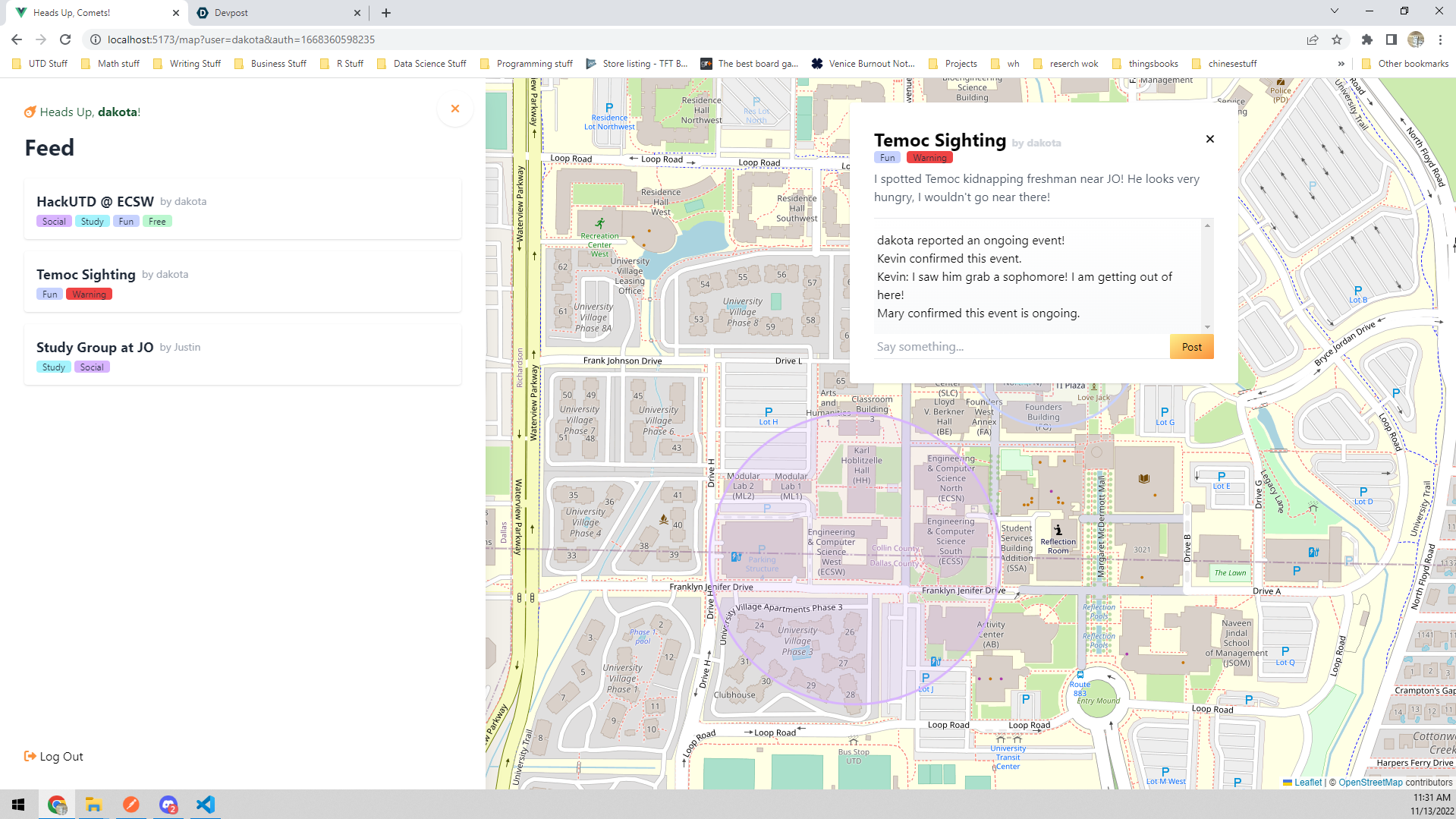Post the comment with Post button
The width and height of the screenshot is (1456, 819).
(x=1191, y=347)
